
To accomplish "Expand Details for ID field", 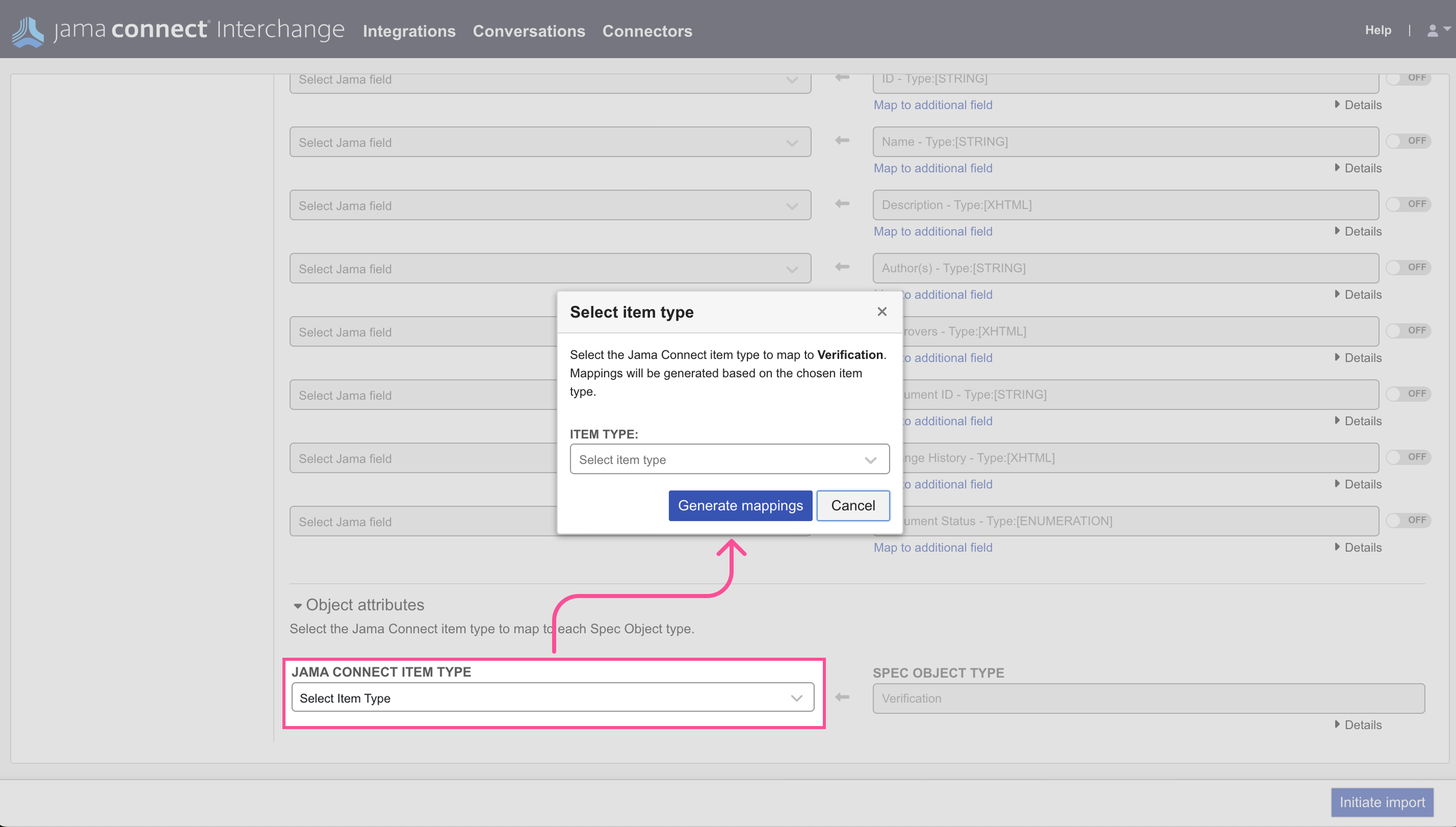I will point(1358,105).
